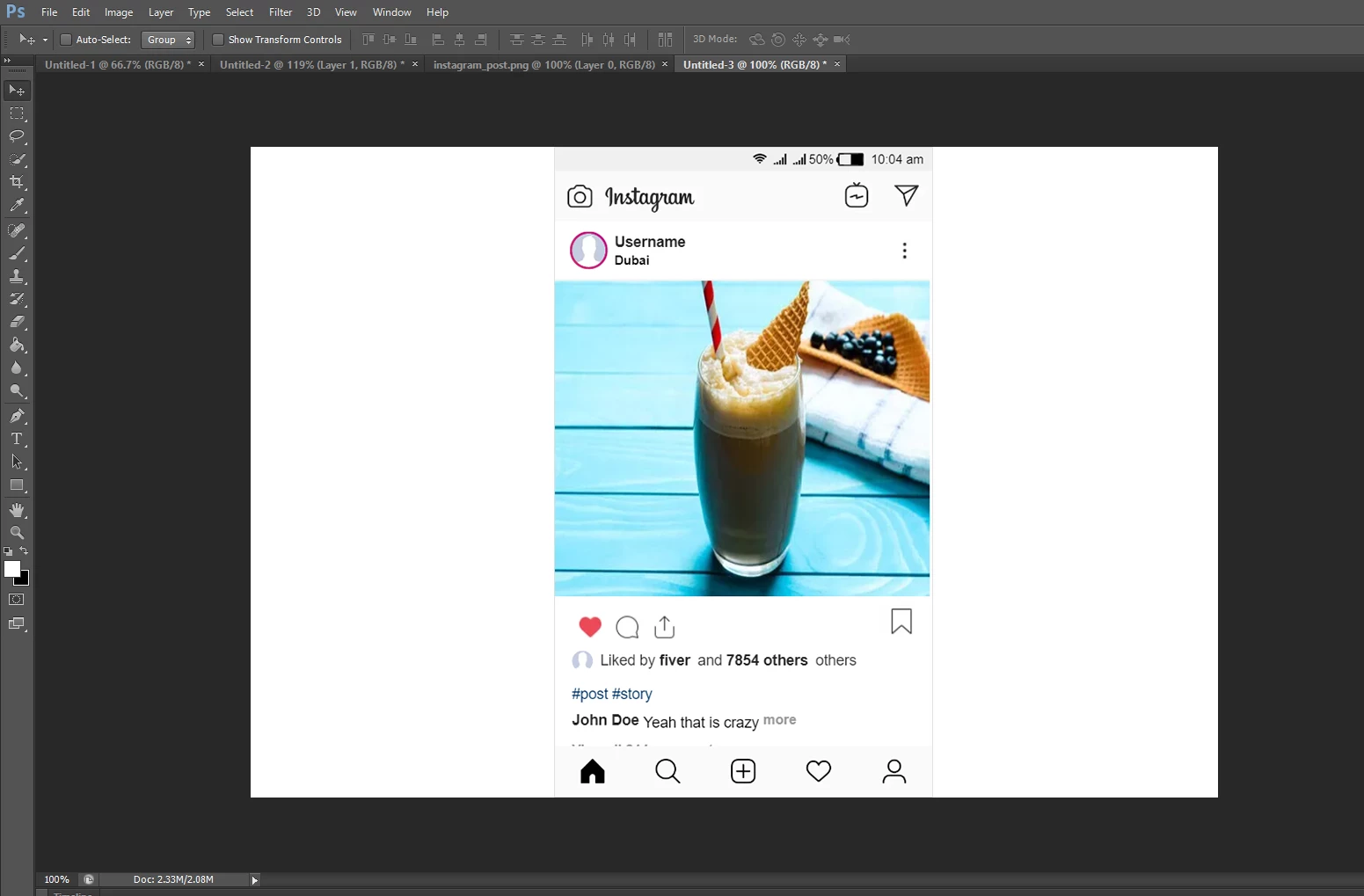Click the 100% zoom level field
The image size is (1364, 896).
[57, 879]
